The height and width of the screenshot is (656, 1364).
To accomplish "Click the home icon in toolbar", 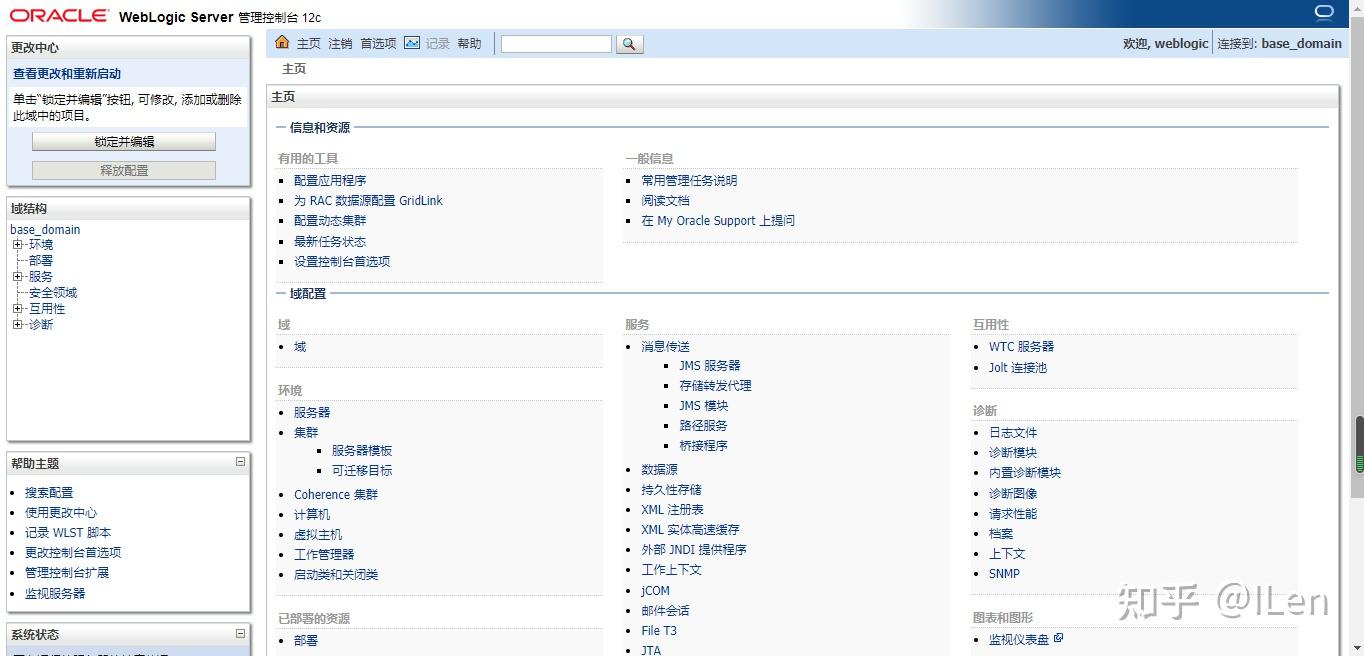I will click(x=282, y=42).
